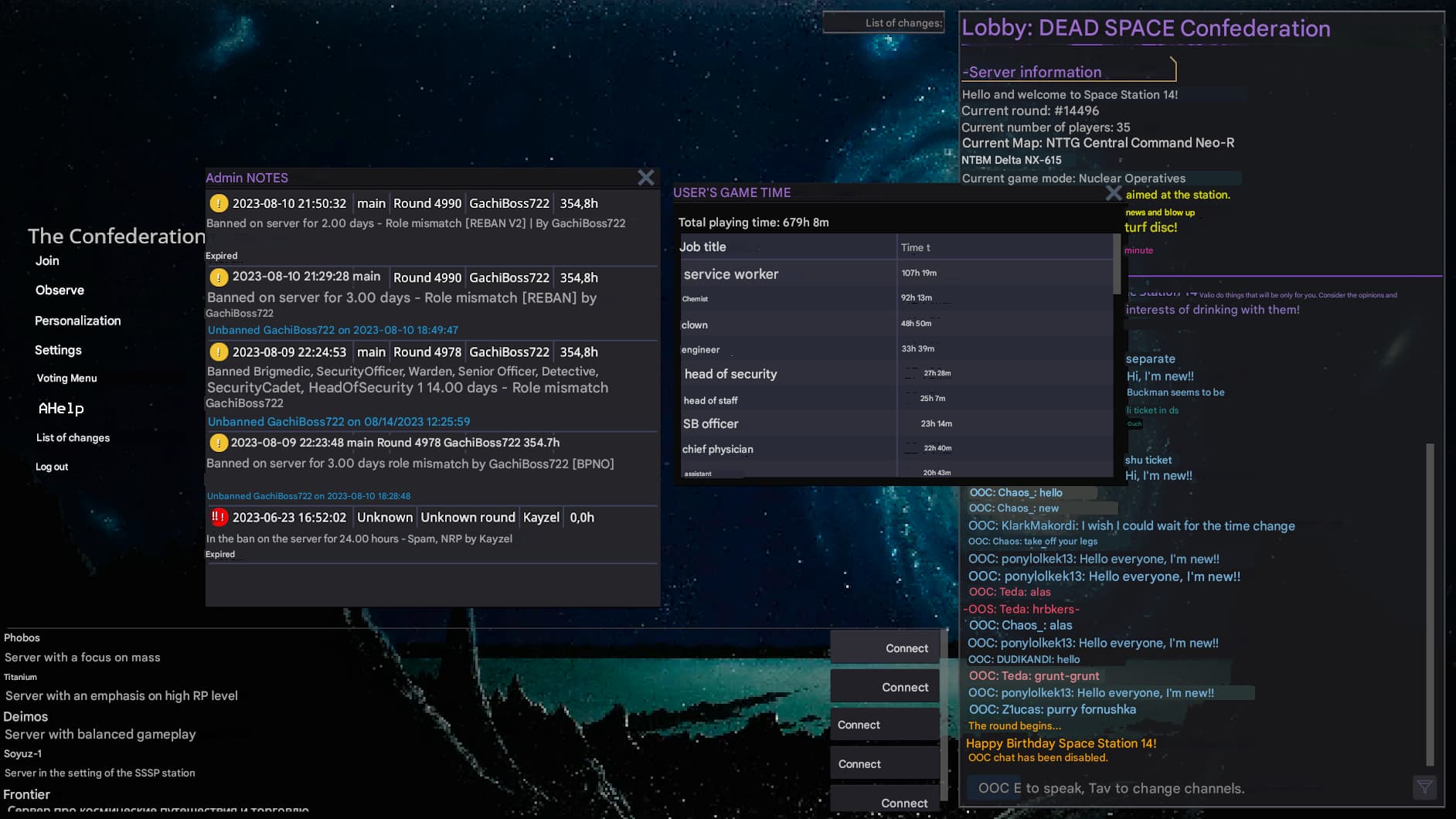The image size is (1456, 819).
Task: Click yellow warning icon on 22:23:48 note
Action: pyautogui.click(x=219, y=443)
